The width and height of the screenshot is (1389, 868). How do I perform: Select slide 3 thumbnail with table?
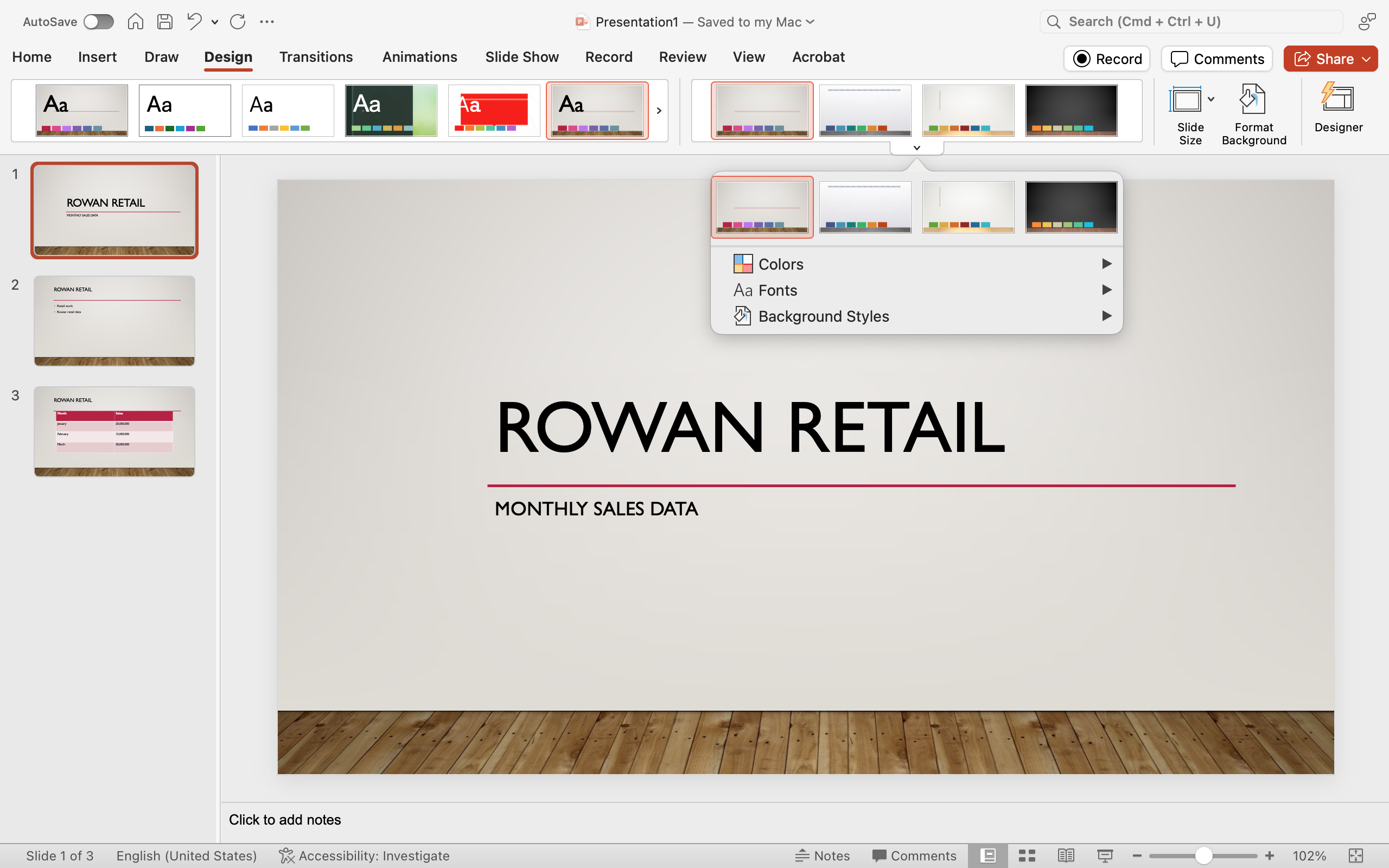point(114,431)
